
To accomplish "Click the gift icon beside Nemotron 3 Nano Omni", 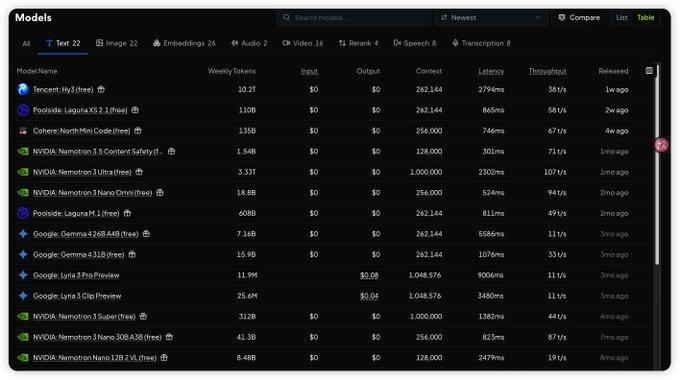I will (x=160, y=193).
